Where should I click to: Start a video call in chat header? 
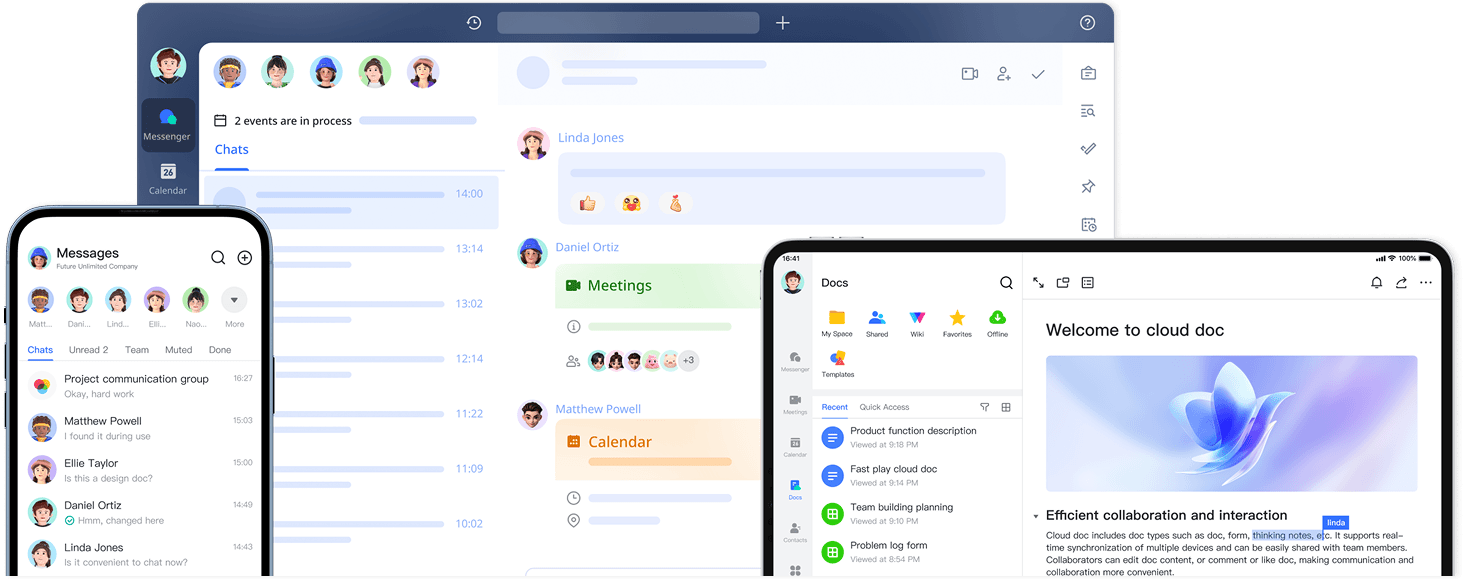969,74
